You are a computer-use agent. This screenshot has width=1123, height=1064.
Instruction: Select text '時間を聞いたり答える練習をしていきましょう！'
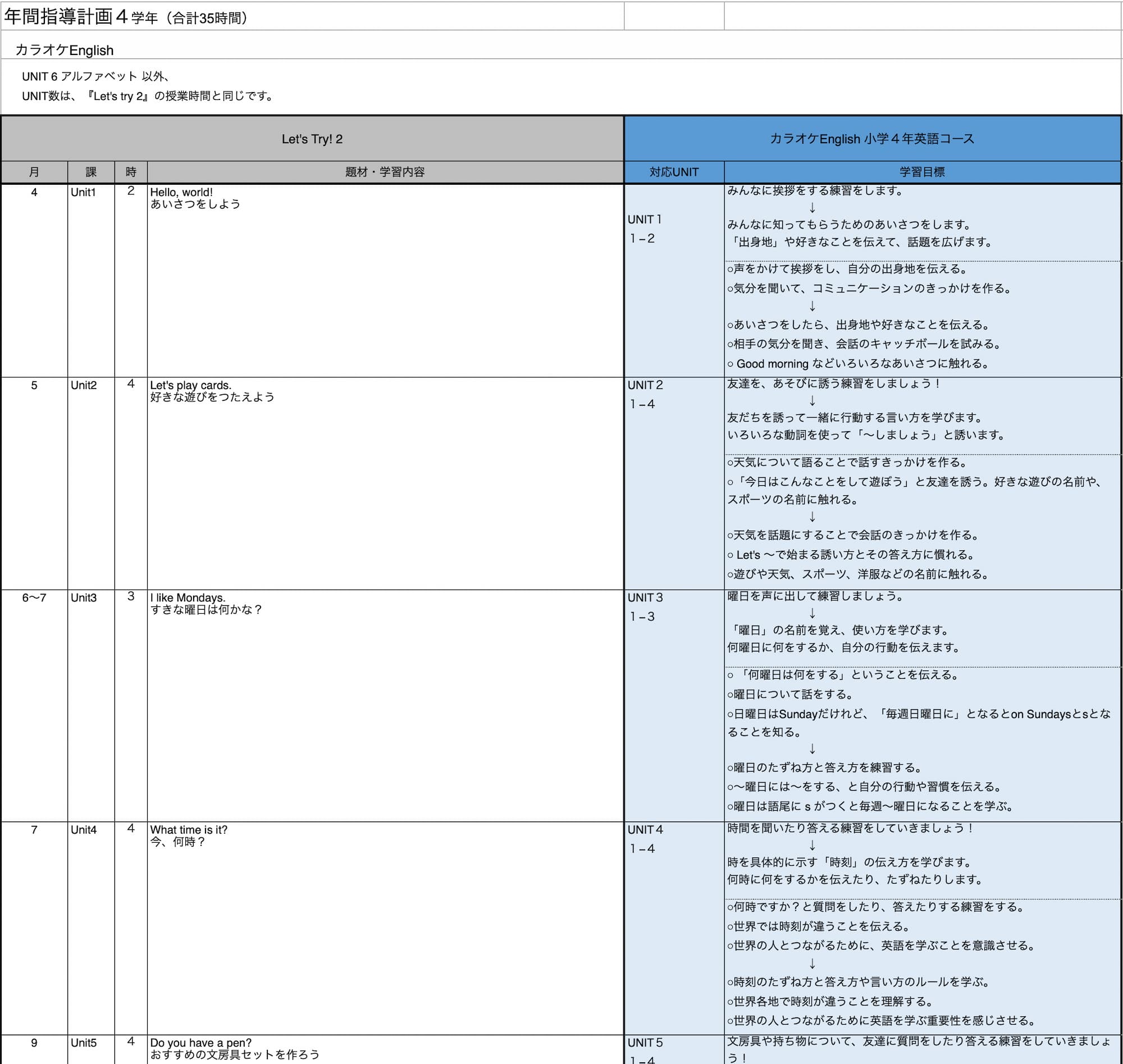point(851,828)
